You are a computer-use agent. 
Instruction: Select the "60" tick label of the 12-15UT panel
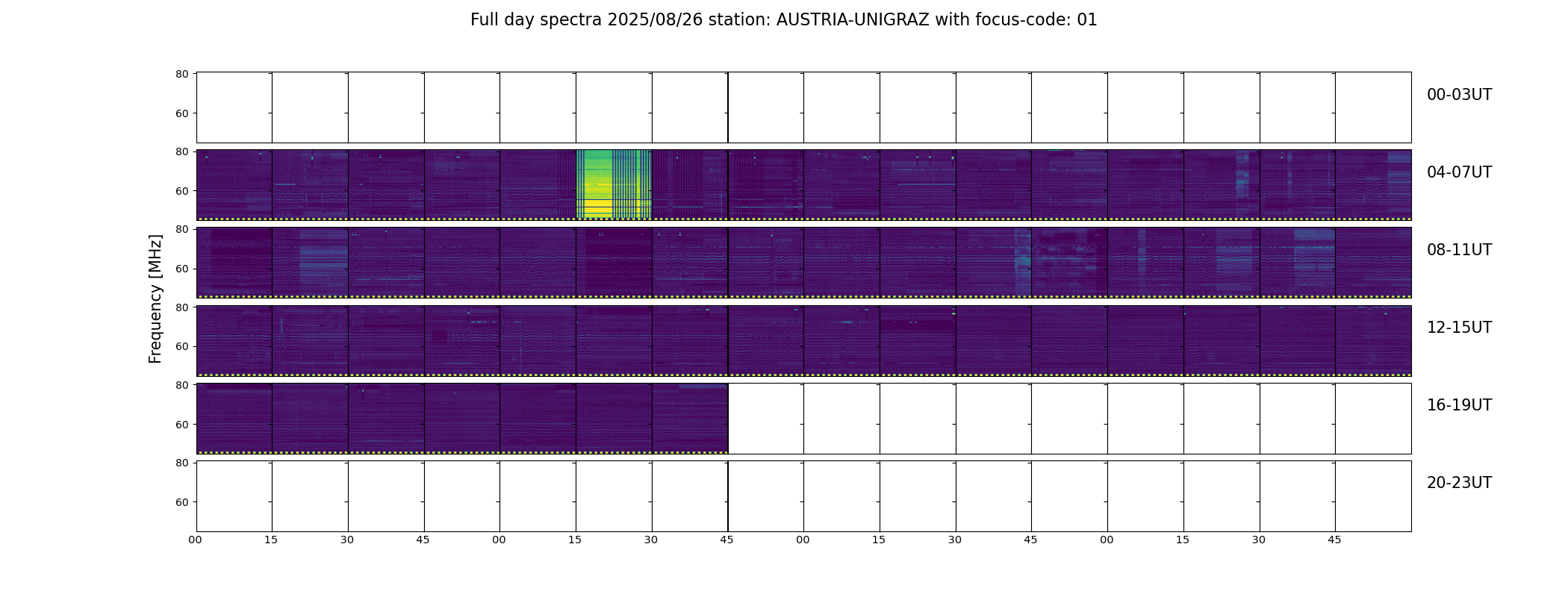[x=181, y=346]
